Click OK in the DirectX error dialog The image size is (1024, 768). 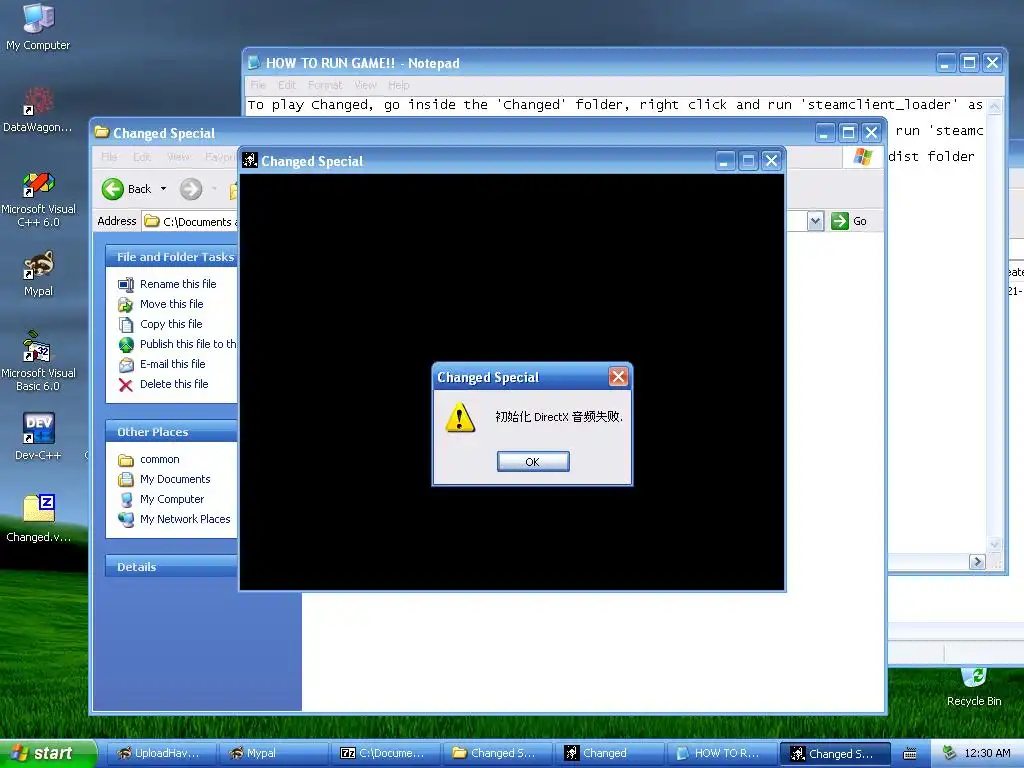tap(533, 462)
